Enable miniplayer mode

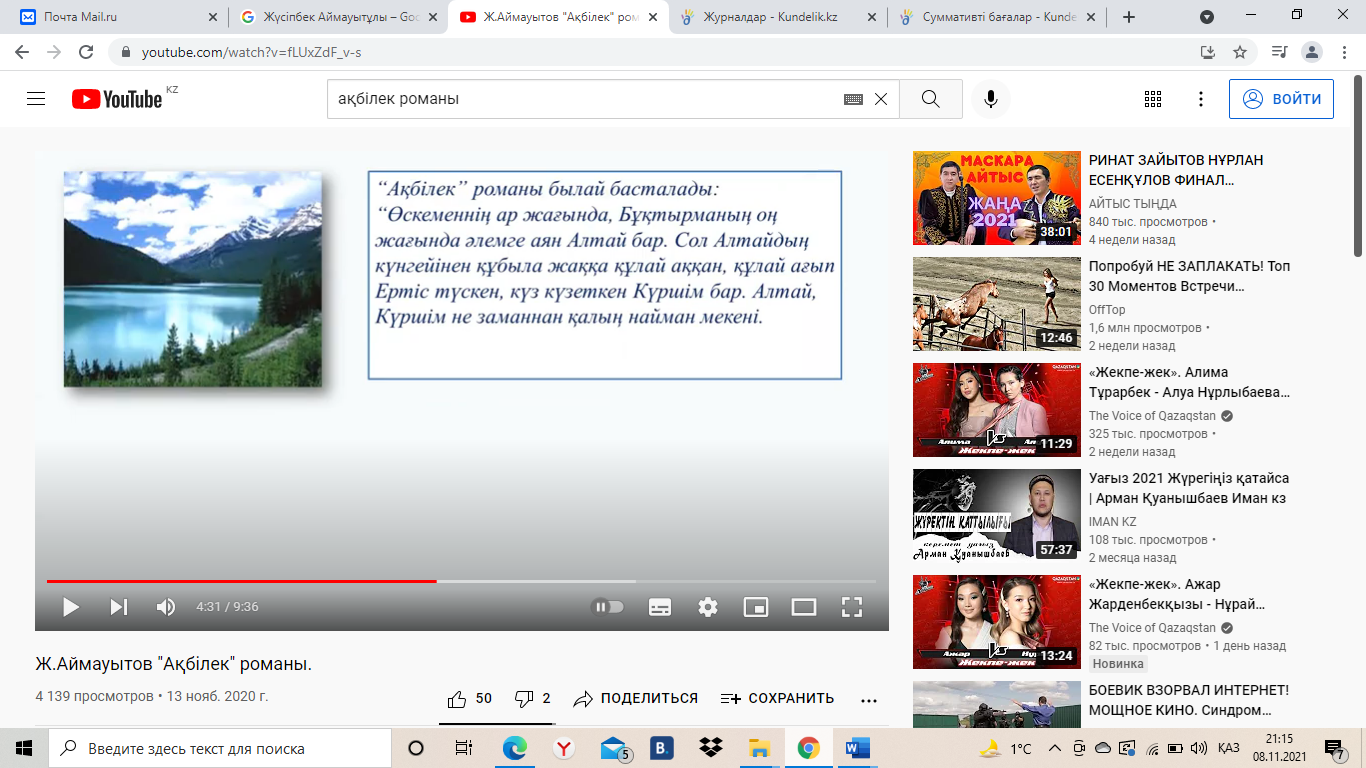[756, 607]
